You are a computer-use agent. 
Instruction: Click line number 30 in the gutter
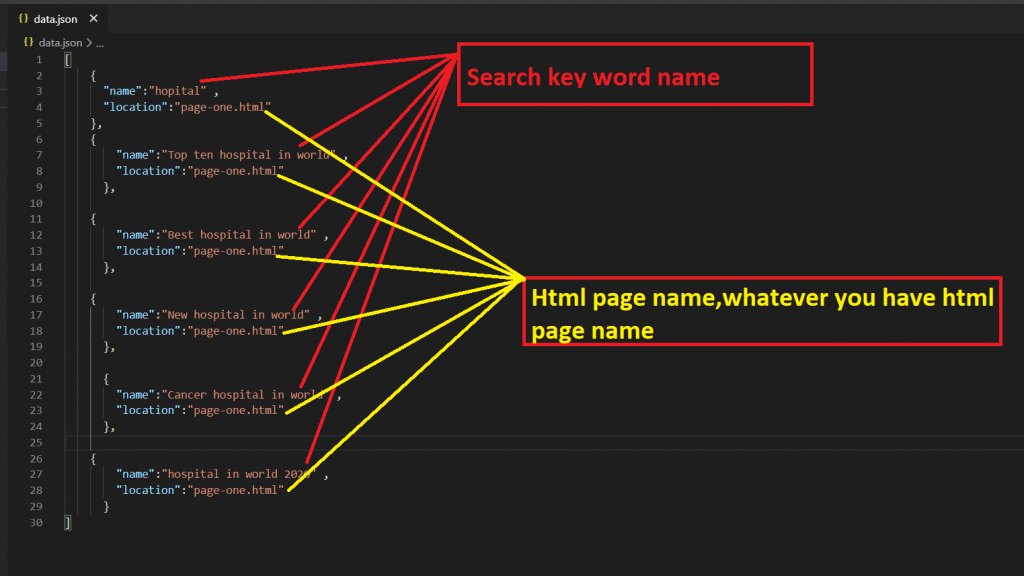click(x=37, y=522)
